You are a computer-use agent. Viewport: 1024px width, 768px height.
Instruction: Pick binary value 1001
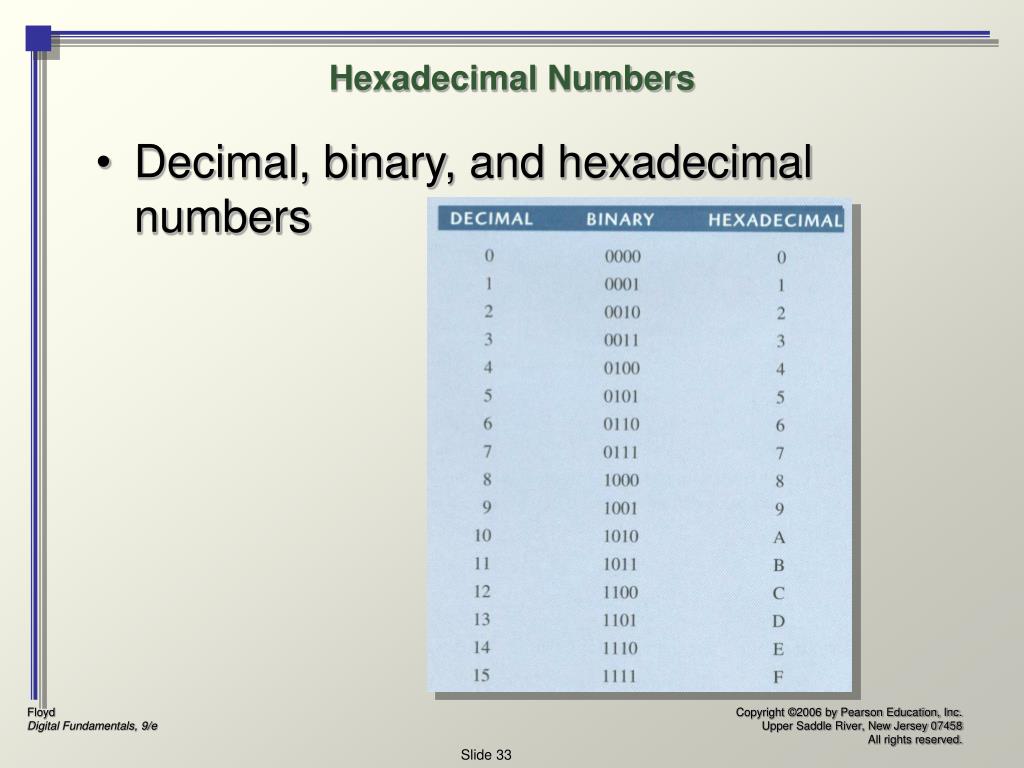click(x=620, y=509)
